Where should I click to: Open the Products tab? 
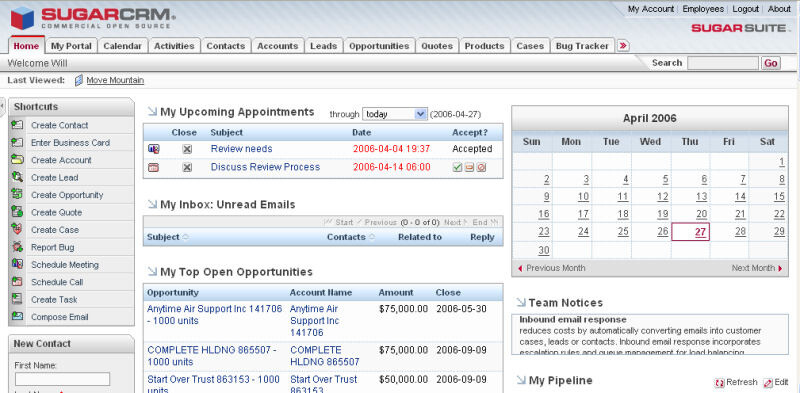click(x=484, y=46)
